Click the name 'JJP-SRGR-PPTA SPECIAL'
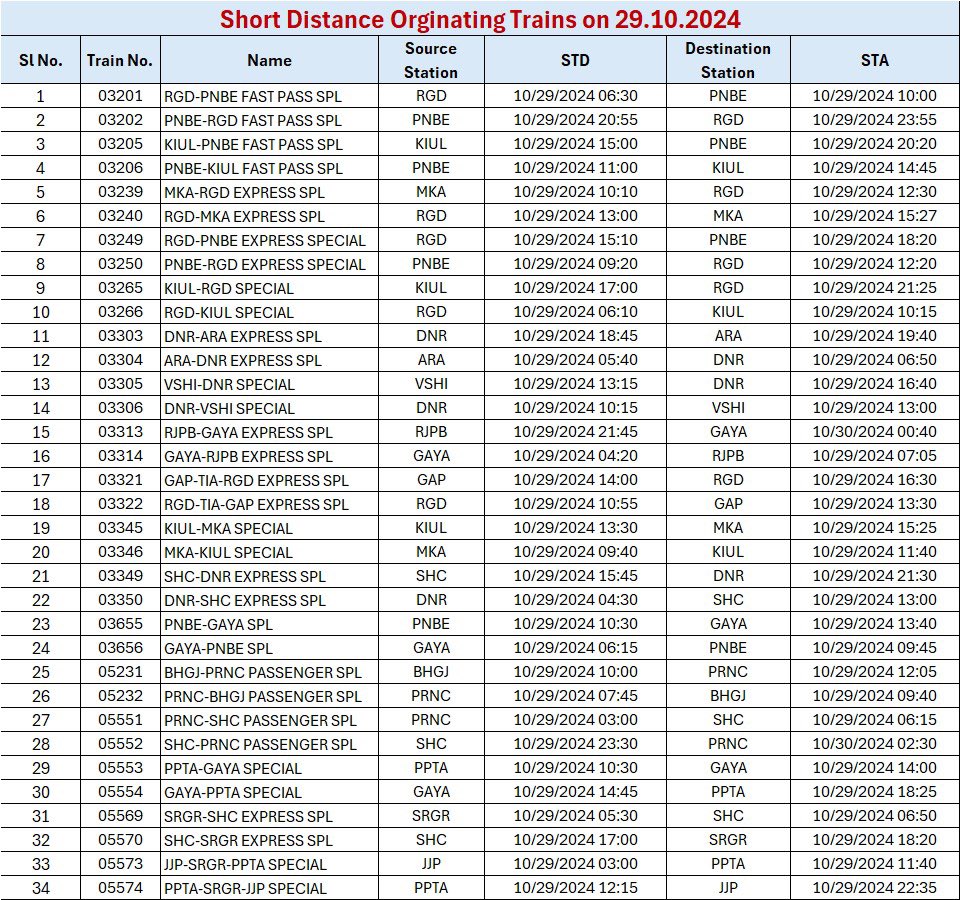Image resolution: width=960 pixels, height=900 pixels. [245, 864]
